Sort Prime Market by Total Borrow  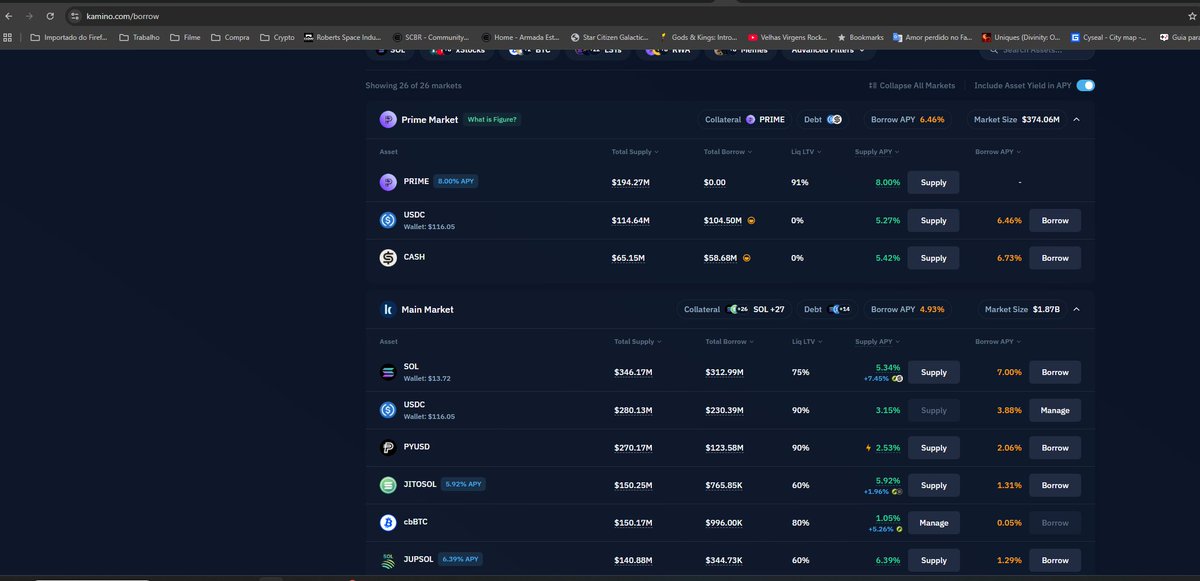(729, 152)
